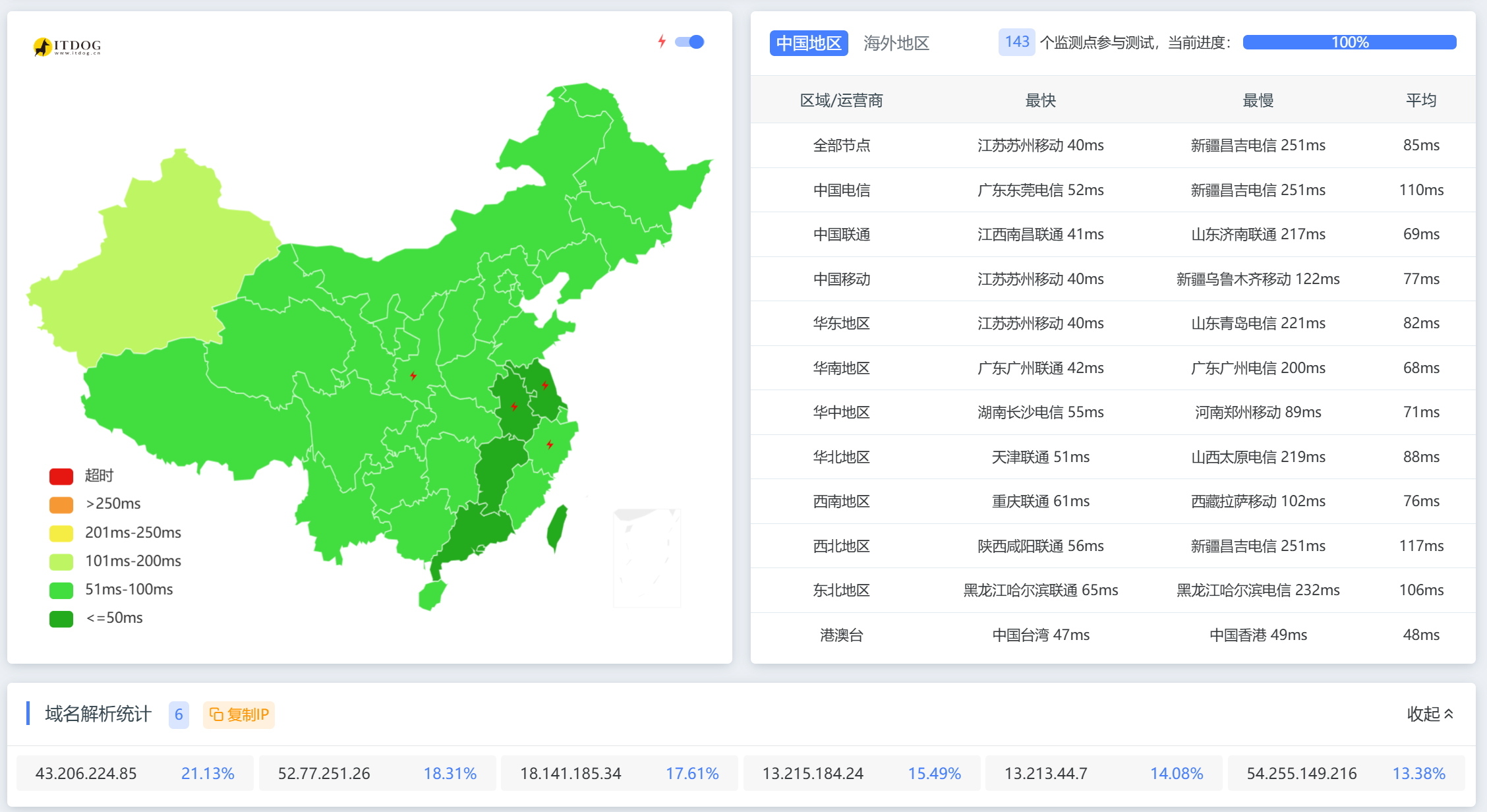Click the Hainan island on the map
Screen dimensions: 1487x812
pyautogui.click(x=432, y=595)
